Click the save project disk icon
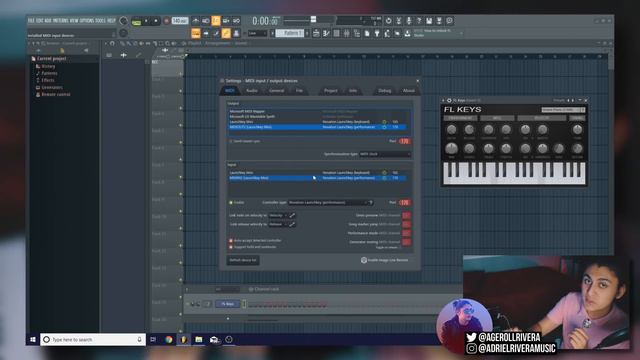 click(429, 20)
